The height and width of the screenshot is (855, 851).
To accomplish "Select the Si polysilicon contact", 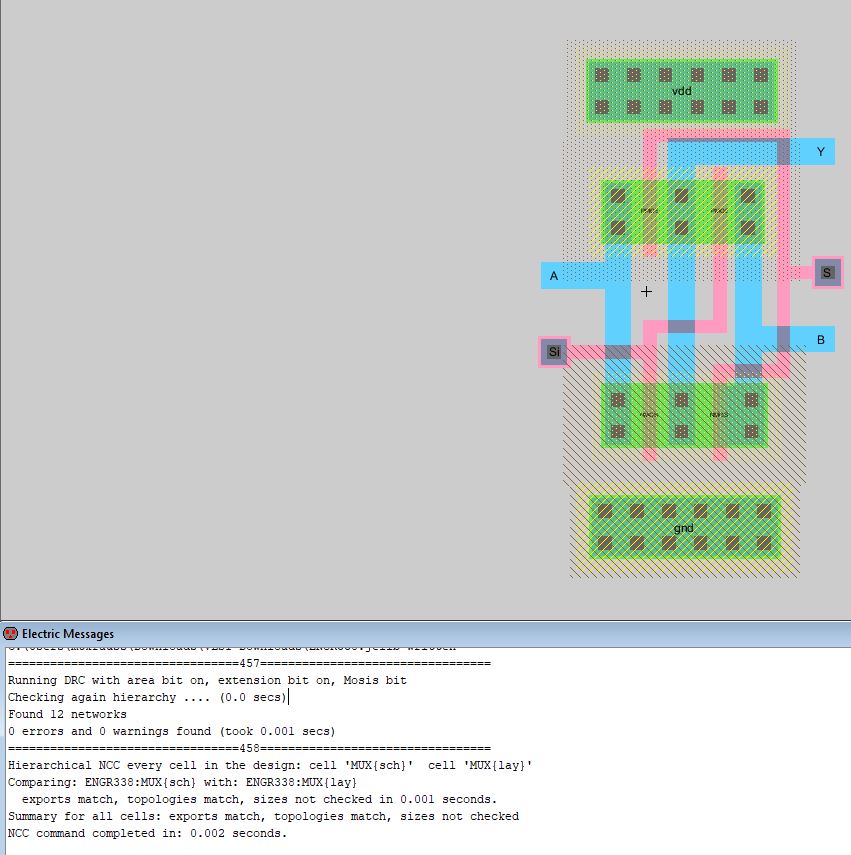I will point(554,352).
